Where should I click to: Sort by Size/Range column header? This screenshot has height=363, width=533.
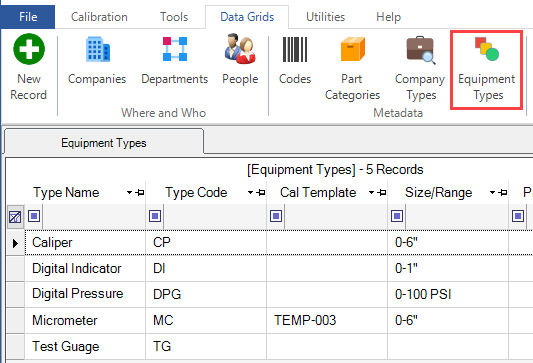tap(439, 193)
